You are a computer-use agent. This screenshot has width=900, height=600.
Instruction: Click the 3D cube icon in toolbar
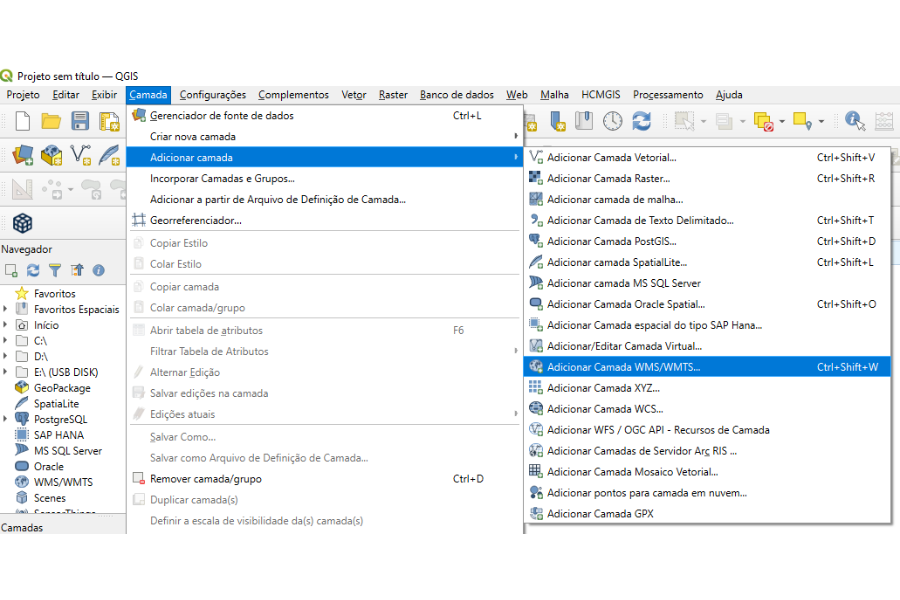[x=22, y=222]
